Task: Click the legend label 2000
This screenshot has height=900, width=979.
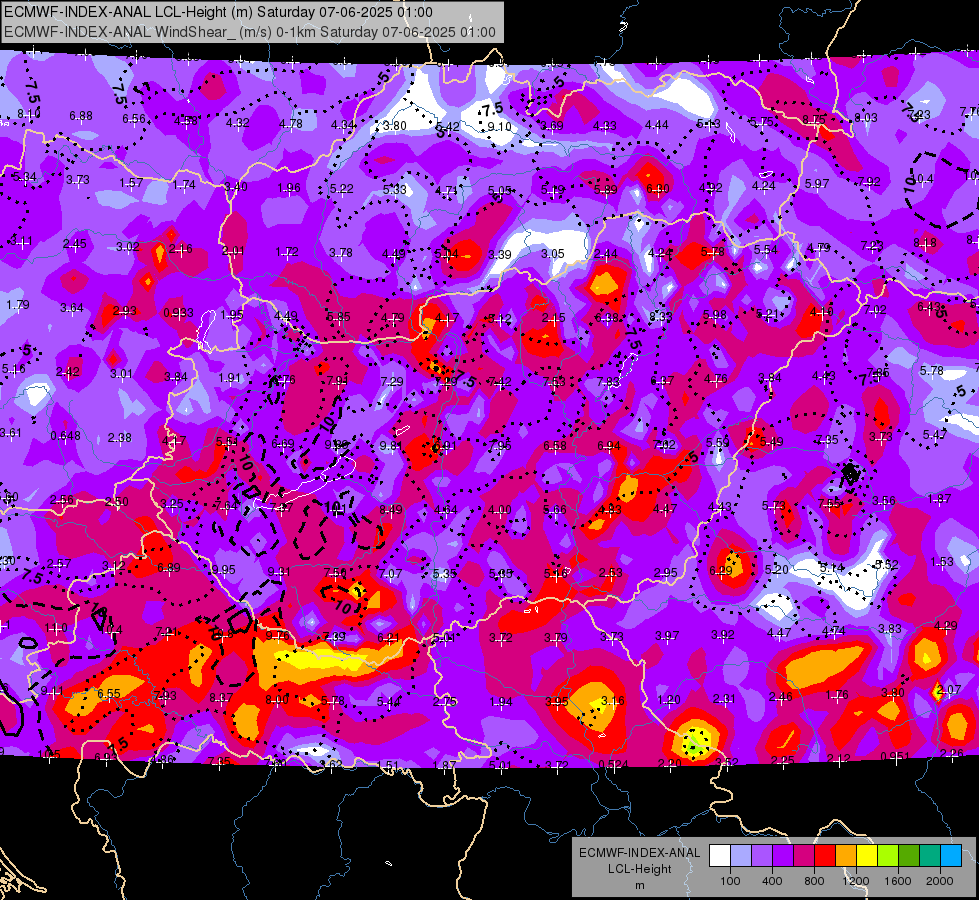Action: pyautogui.click(x=940, y=881)
